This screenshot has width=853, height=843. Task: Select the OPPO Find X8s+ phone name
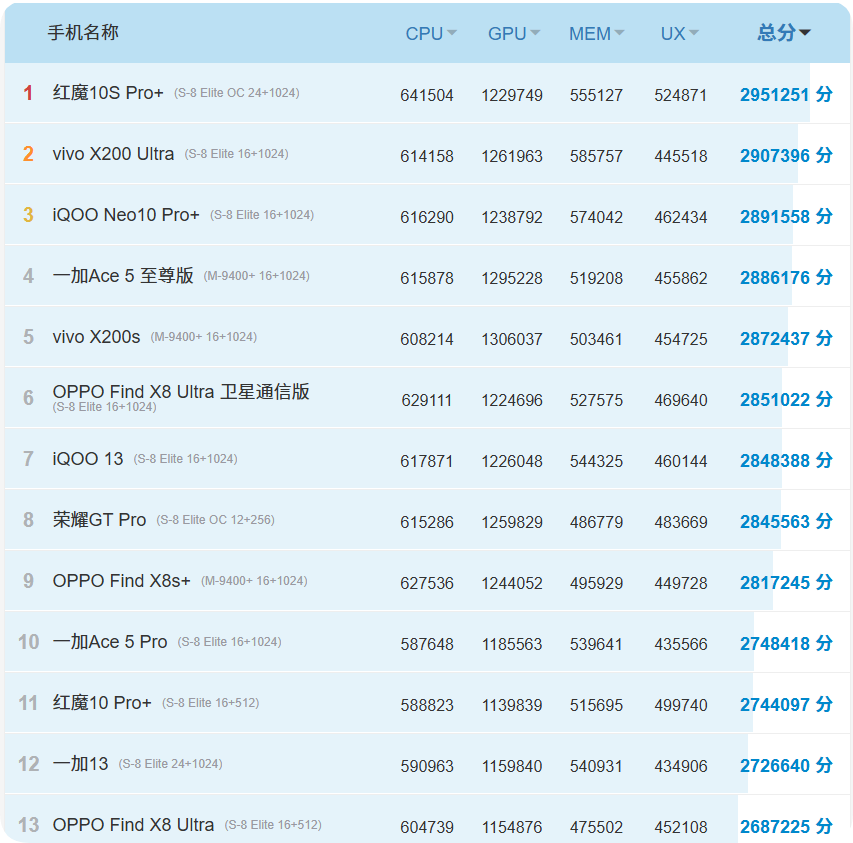121,581
